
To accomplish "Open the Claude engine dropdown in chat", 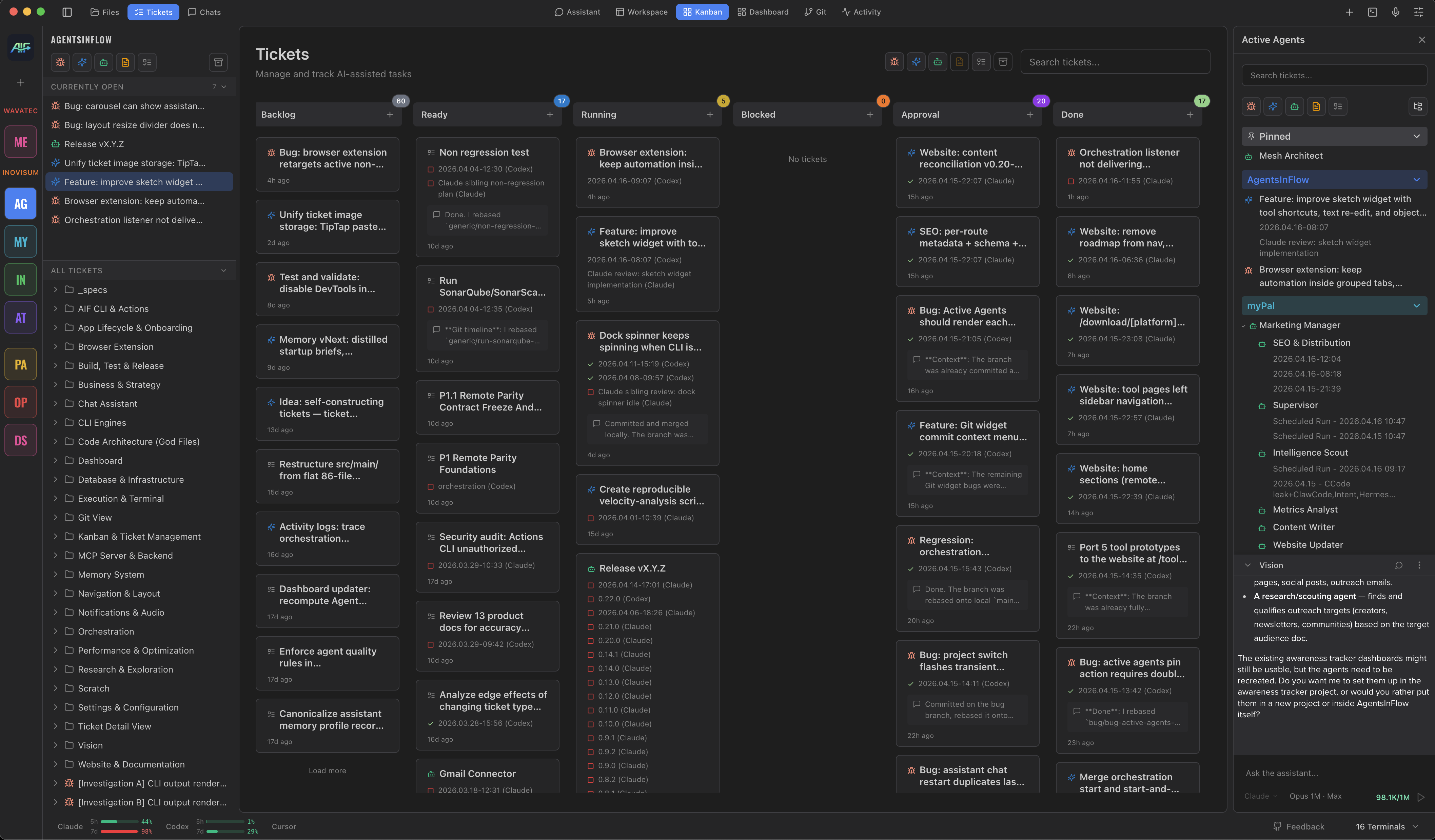I will point(1261,796).
